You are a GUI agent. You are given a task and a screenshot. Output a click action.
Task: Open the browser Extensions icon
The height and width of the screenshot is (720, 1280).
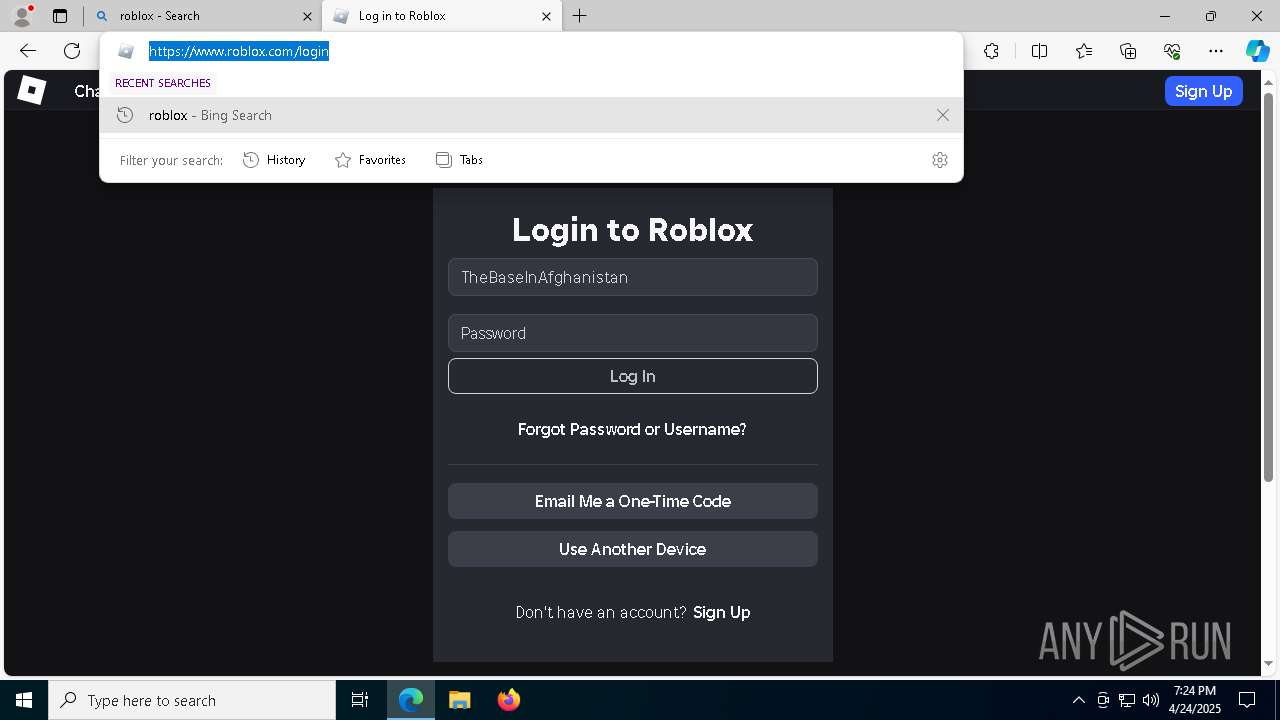tap(991, 51)
